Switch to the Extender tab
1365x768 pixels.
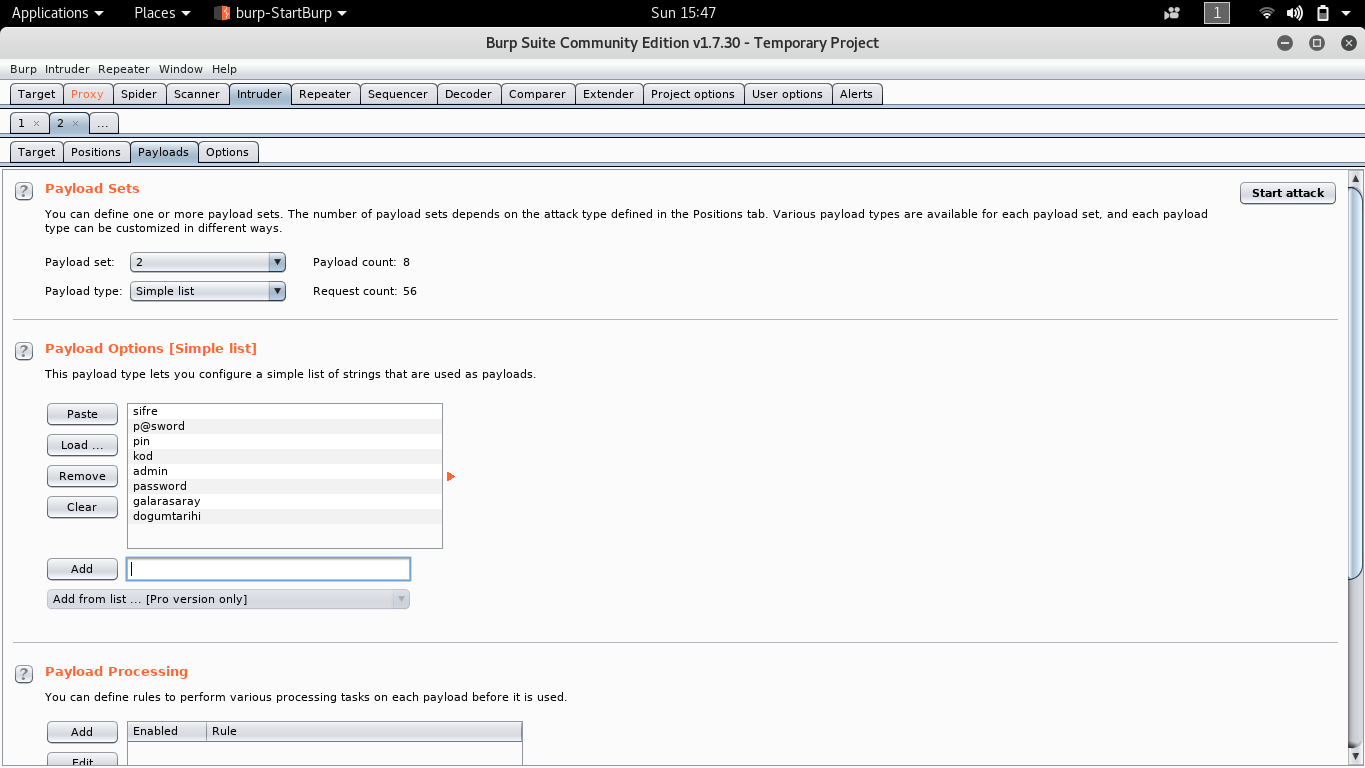608,94
